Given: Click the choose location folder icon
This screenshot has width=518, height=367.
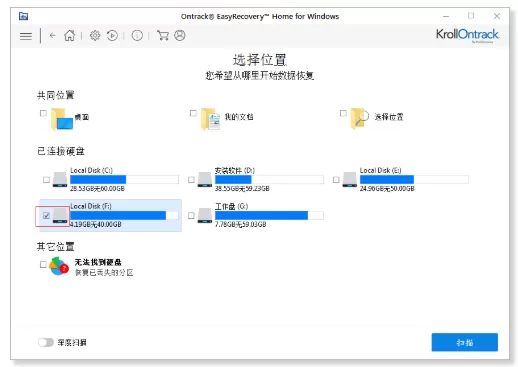Looking at the screenshot, I should coord(359,118).
